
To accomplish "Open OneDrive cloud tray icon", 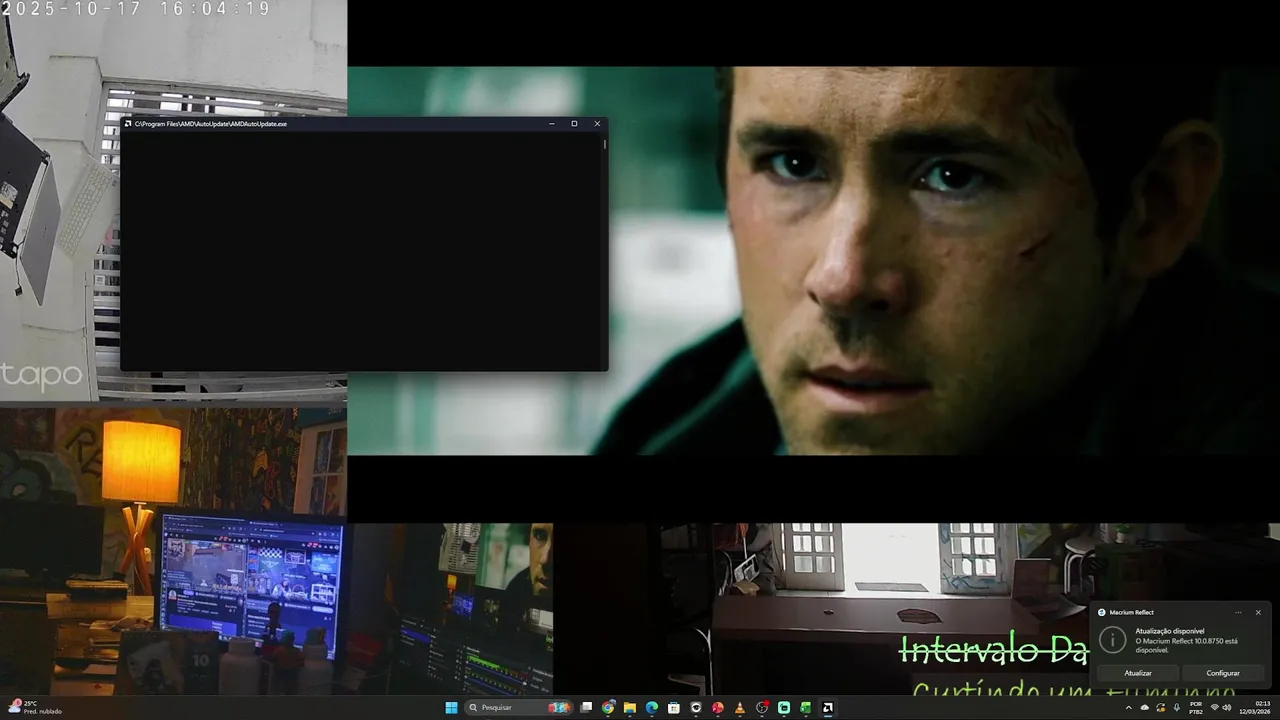I will (x=1145, y=708).
